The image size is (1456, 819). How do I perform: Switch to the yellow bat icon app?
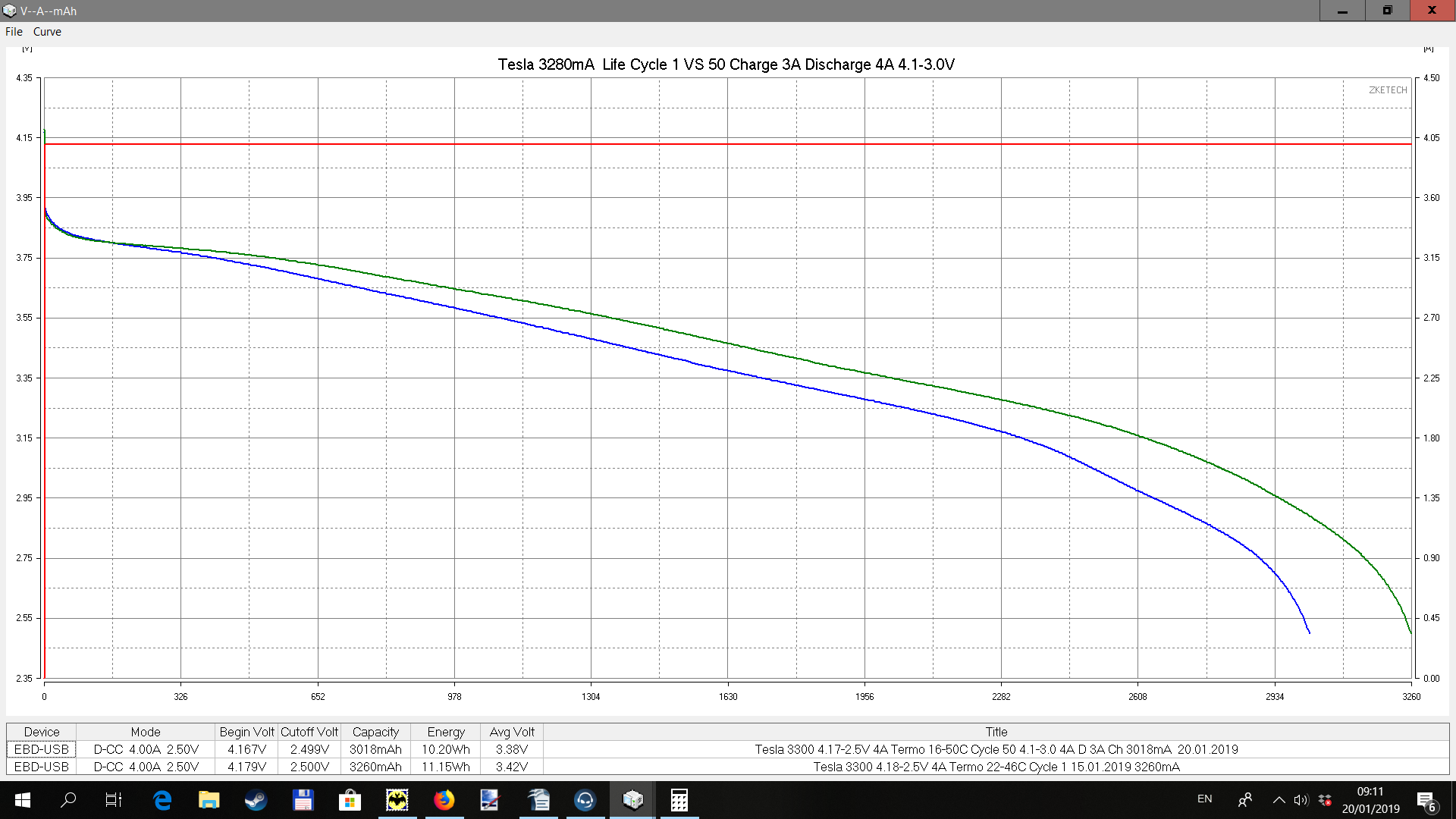point(397,800)
